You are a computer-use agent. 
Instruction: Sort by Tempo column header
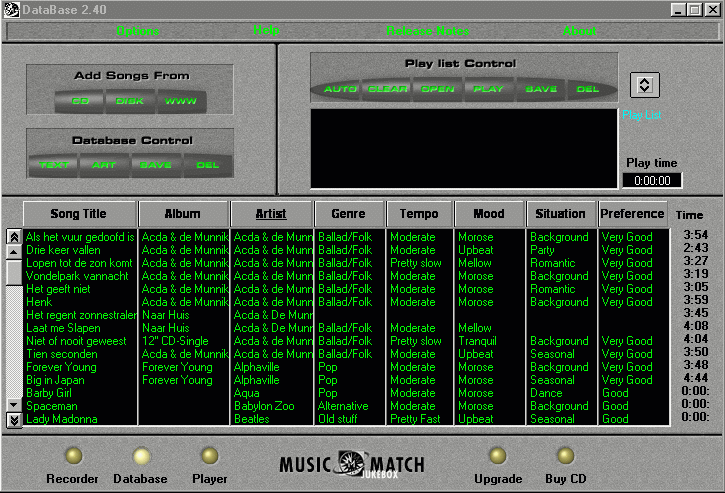tap(419, 214)
